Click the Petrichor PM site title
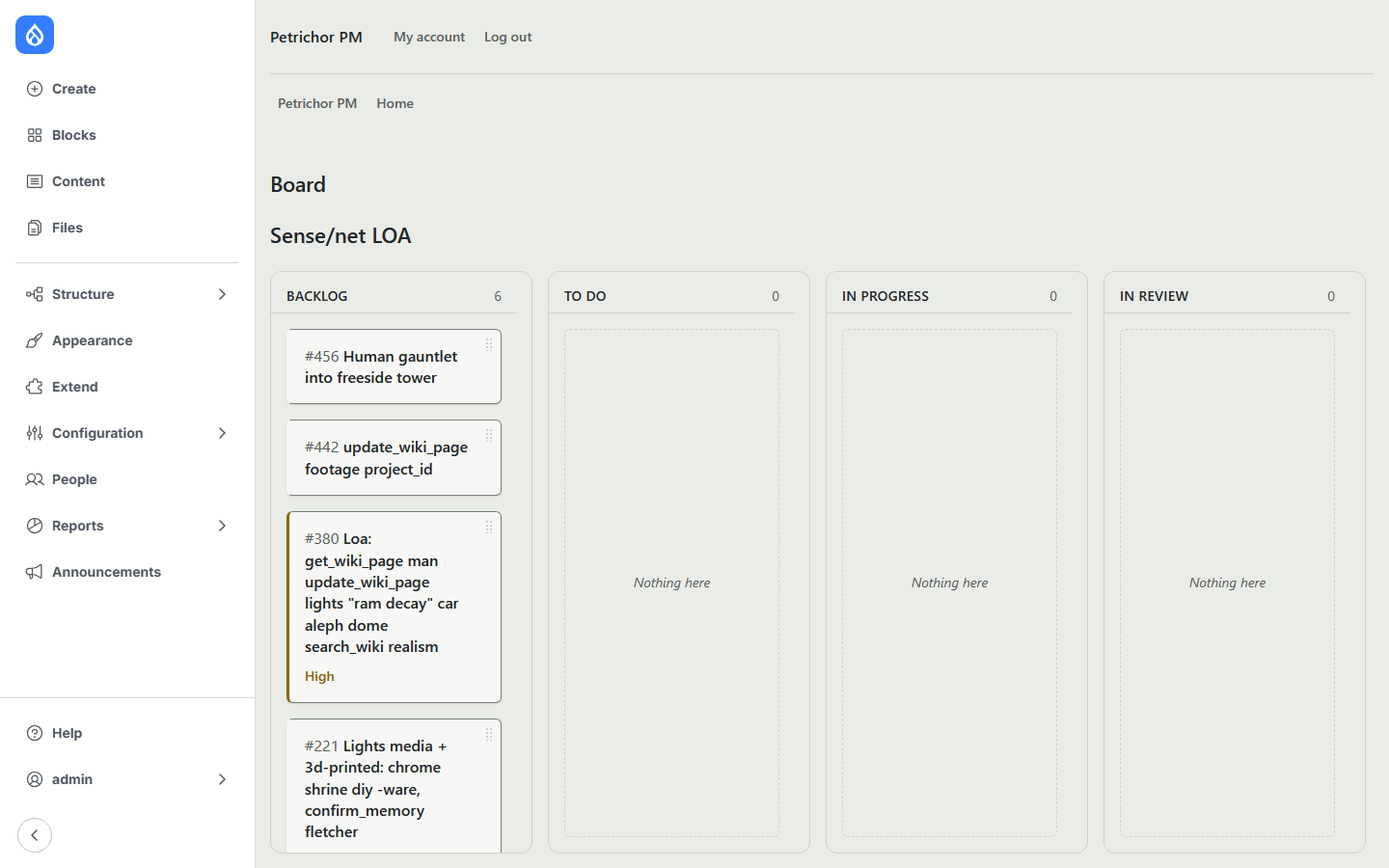This screenshot has width=1389, height=868. point(316,37)
